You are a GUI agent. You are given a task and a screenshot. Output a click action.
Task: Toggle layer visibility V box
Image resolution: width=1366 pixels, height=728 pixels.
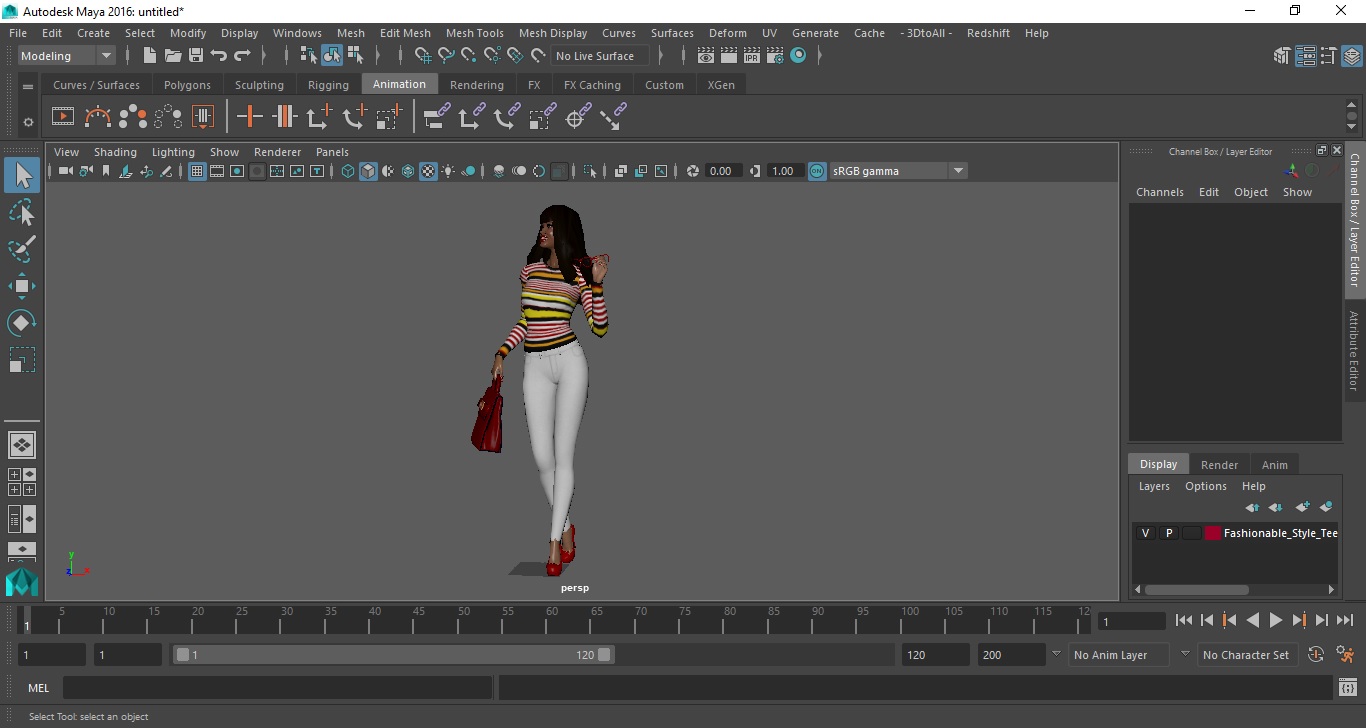point(1145,533)
